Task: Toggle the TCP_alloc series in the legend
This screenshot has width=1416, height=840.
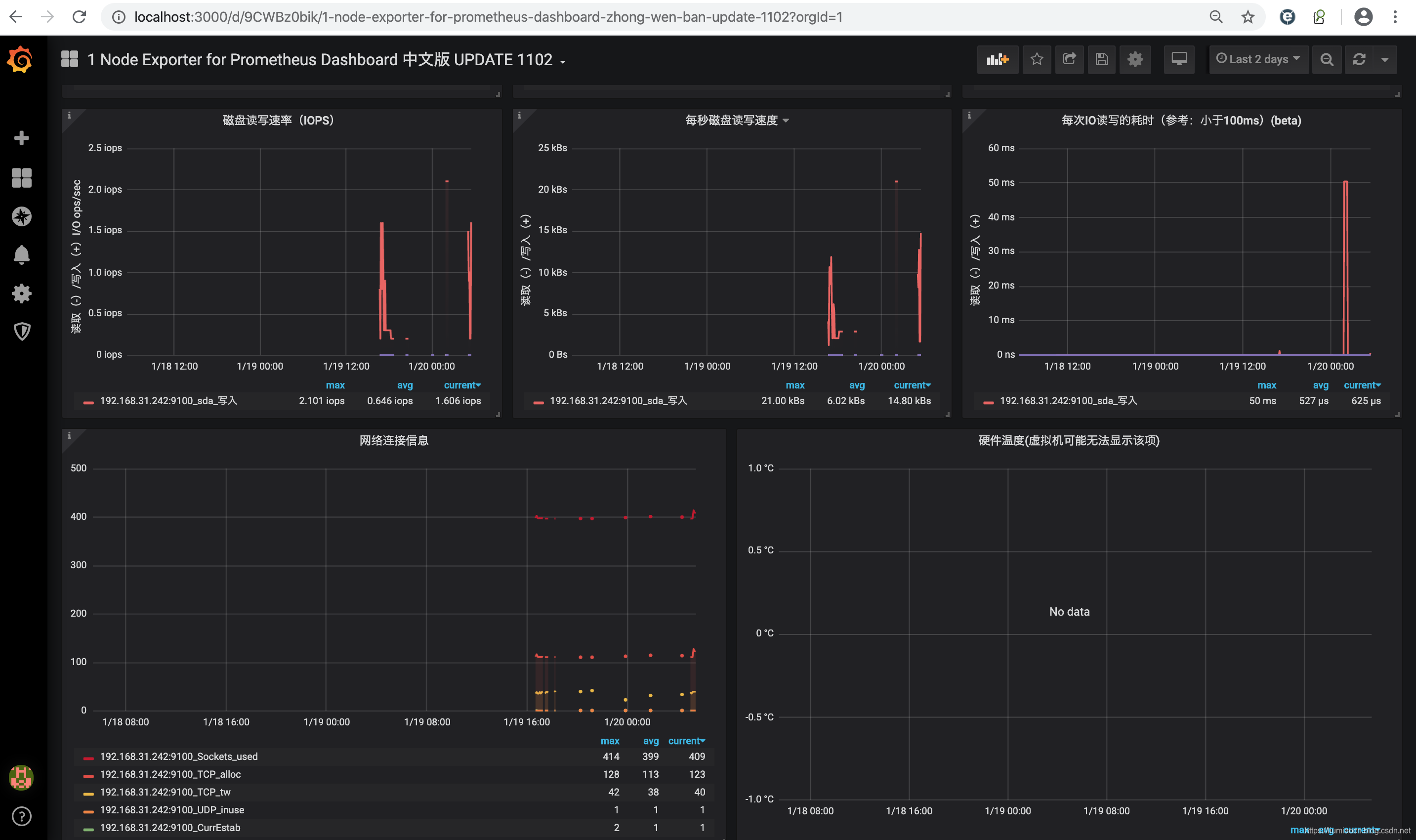Action: [x=170, y=774]
